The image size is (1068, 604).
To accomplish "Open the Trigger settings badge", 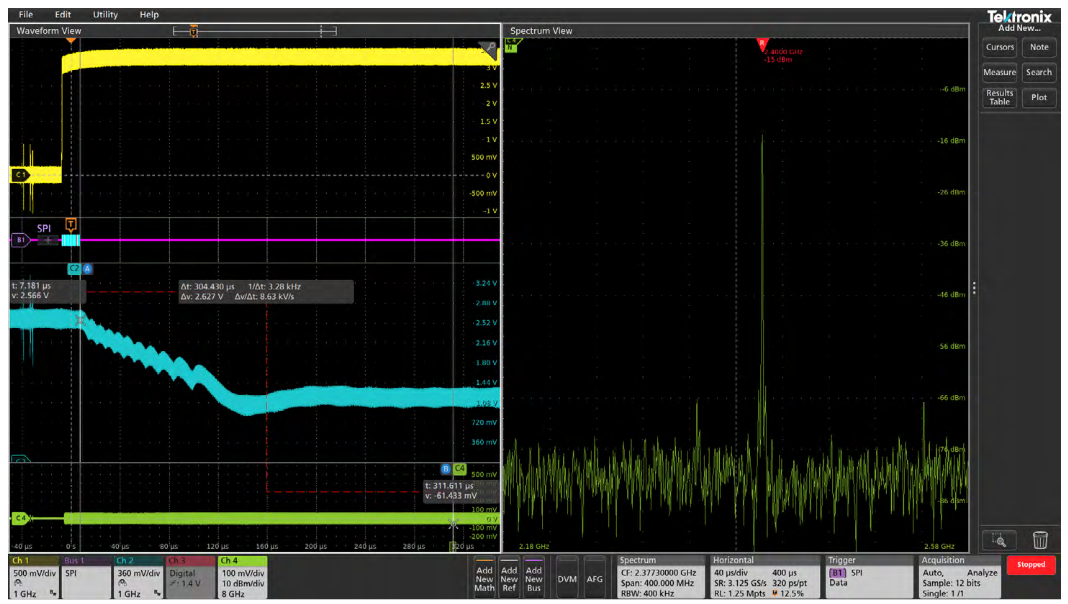I will click(x=867, y=577).
